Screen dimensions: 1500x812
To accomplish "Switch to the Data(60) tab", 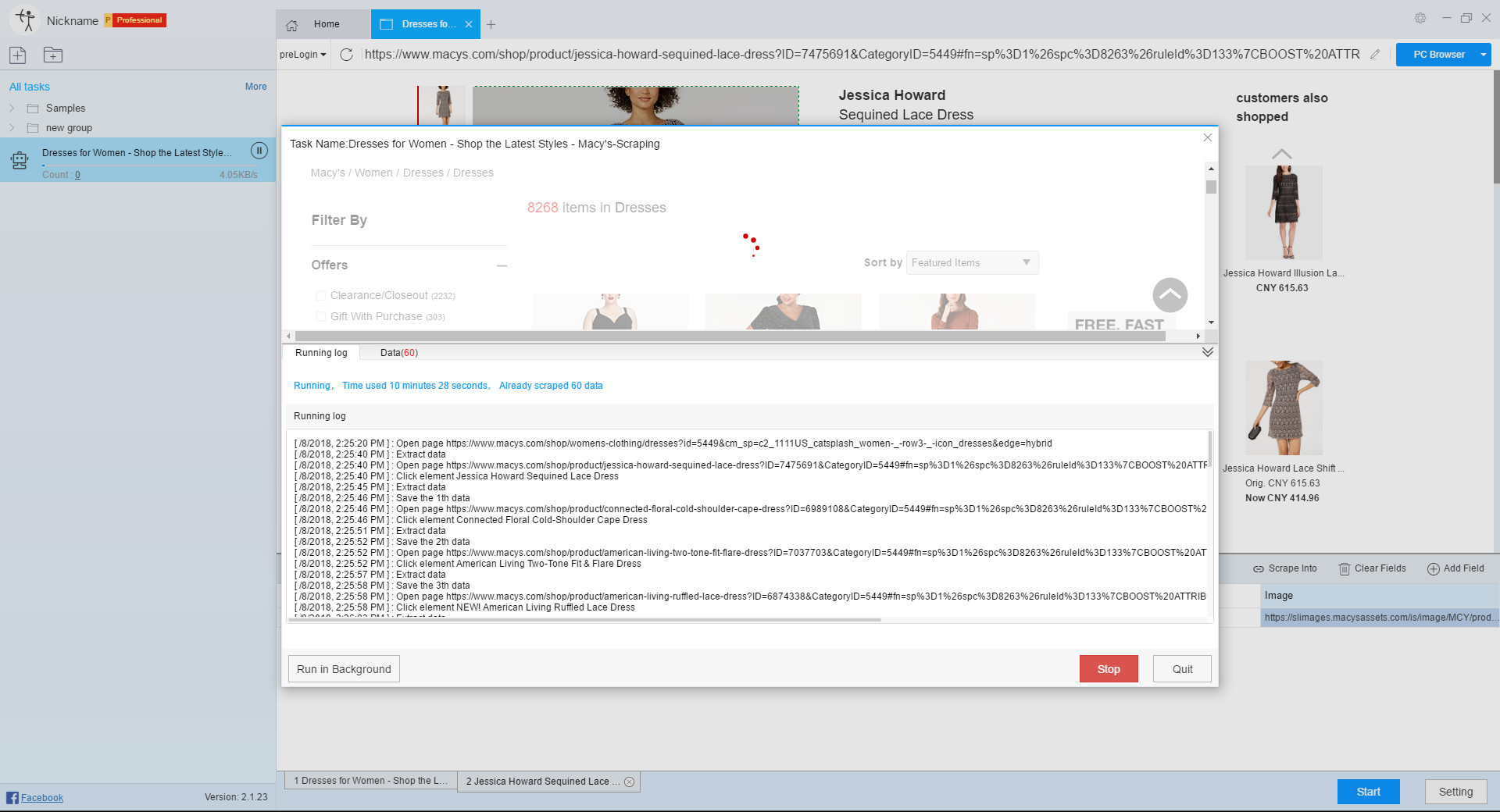I will click(399, 353).
